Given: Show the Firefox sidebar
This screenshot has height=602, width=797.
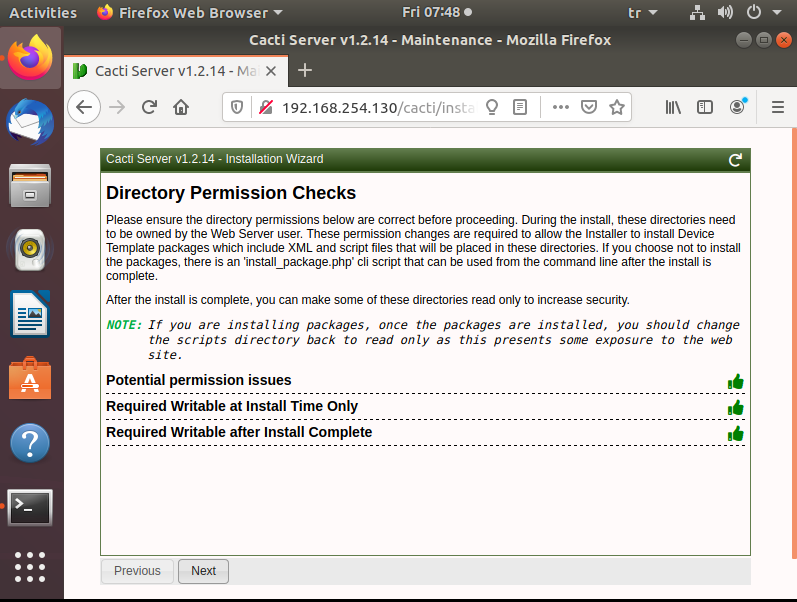Looking at the screenshot, I should [705, 107].
